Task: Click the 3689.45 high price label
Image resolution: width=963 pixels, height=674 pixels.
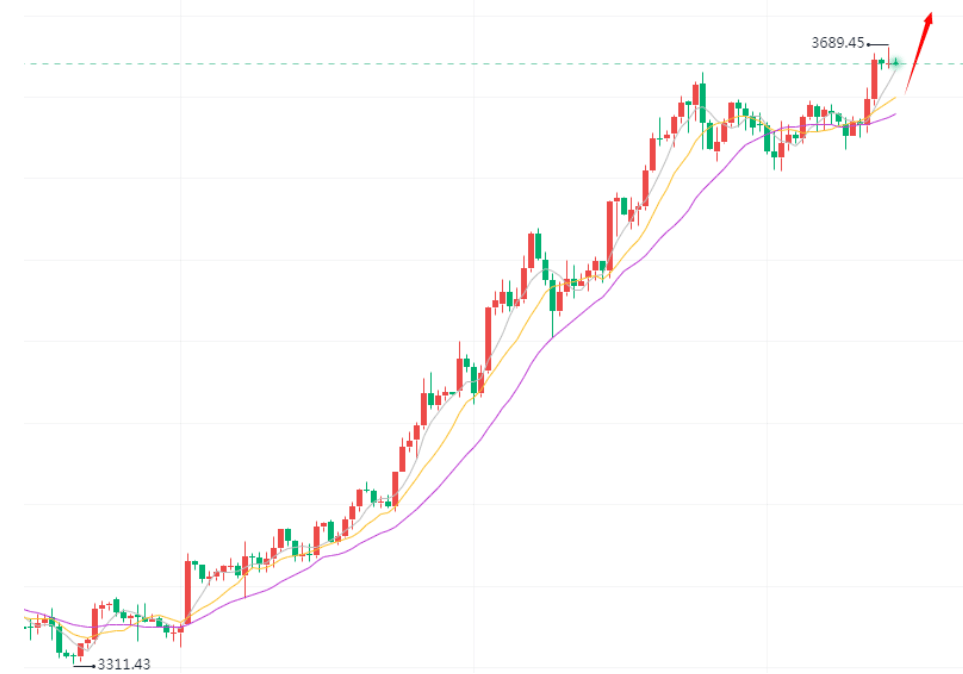Action: coord(838,43)
